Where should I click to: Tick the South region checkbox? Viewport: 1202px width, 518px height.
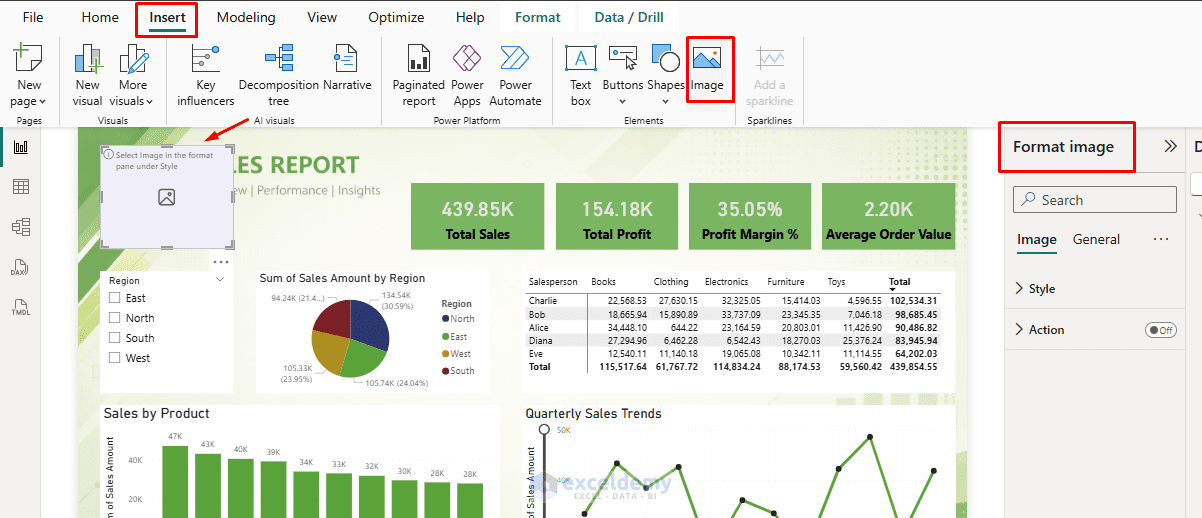click(115, 338)
